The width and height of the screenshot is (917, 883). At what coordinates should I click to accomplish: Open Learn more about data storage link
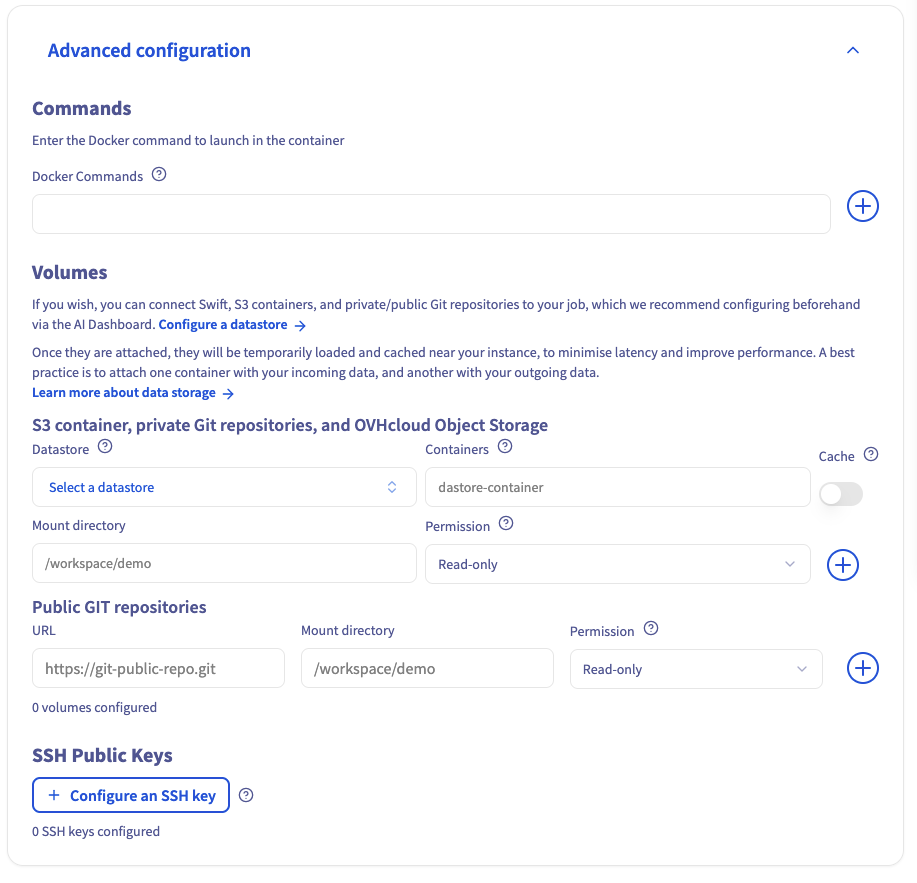point(132,393)
